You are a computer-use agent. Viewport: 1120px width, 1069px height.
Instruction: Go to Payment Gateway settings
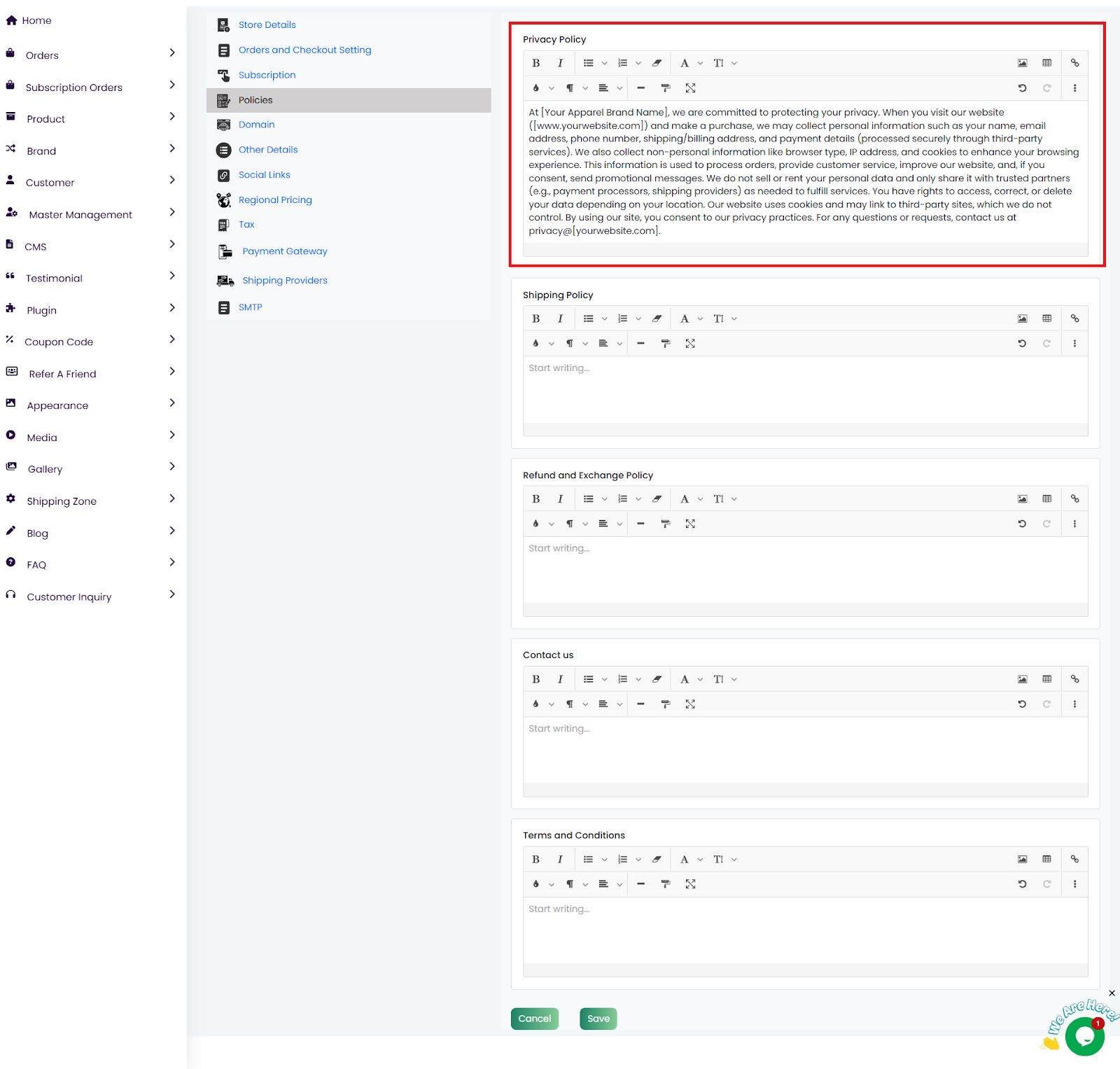pyautogui.click(x=284, y=251)
